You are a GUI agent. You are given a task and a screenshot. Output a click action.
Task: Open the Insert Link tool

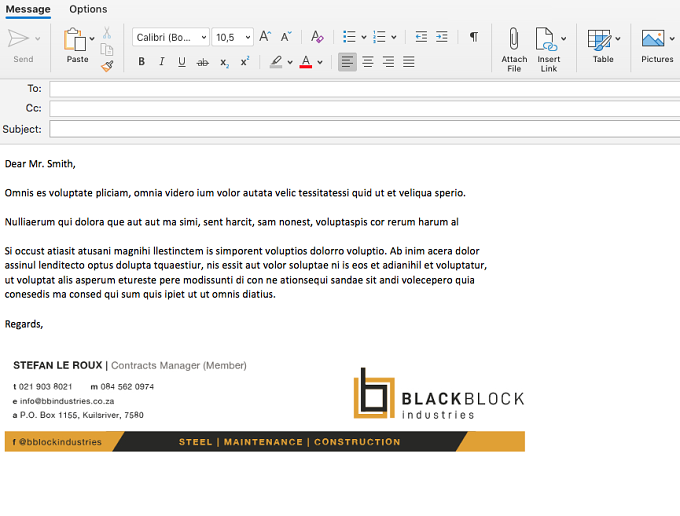tap(548, 49)
